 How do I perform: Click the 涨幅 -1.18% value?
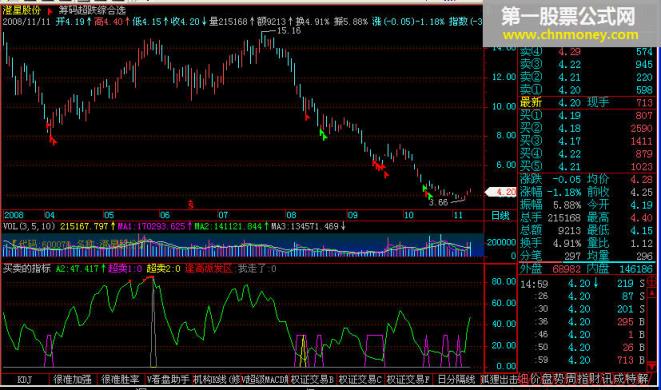coord(564,192)
